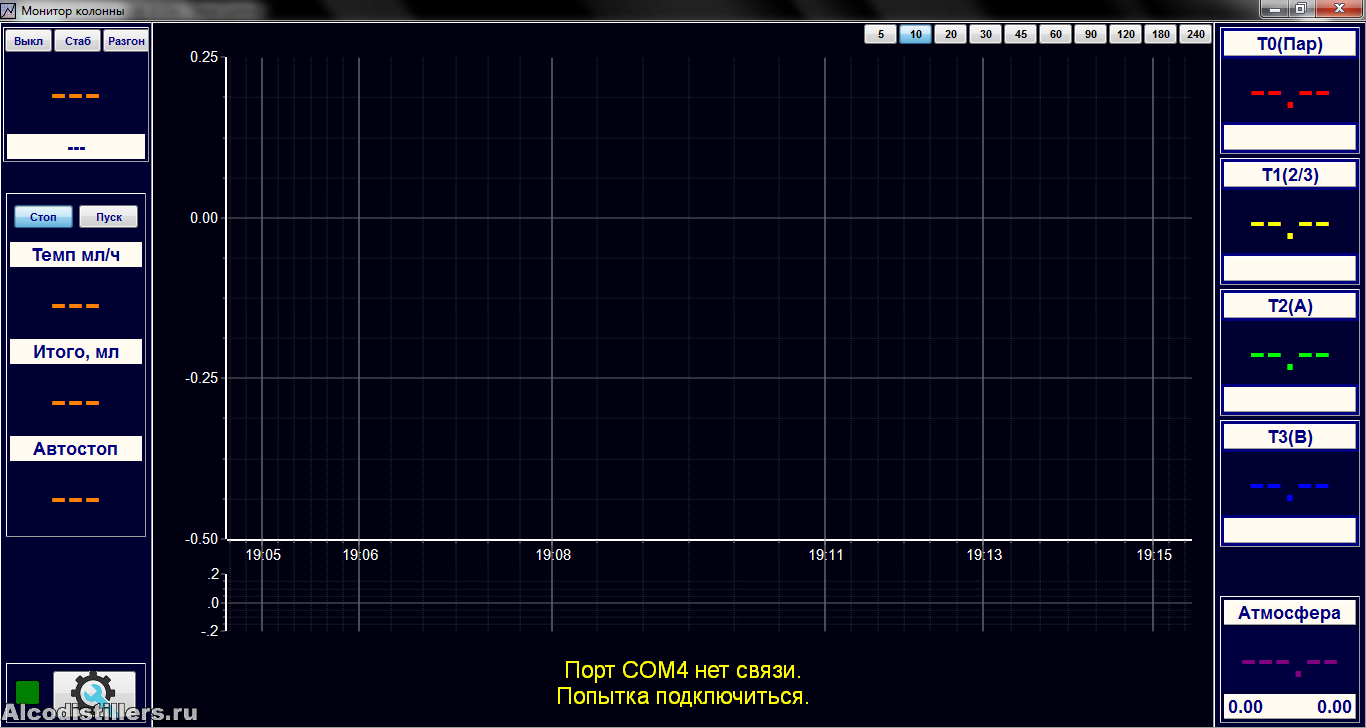Screen dimensions: 1366x728
Task: Select the Разгон mode button
Action: (x=125, y=41)
